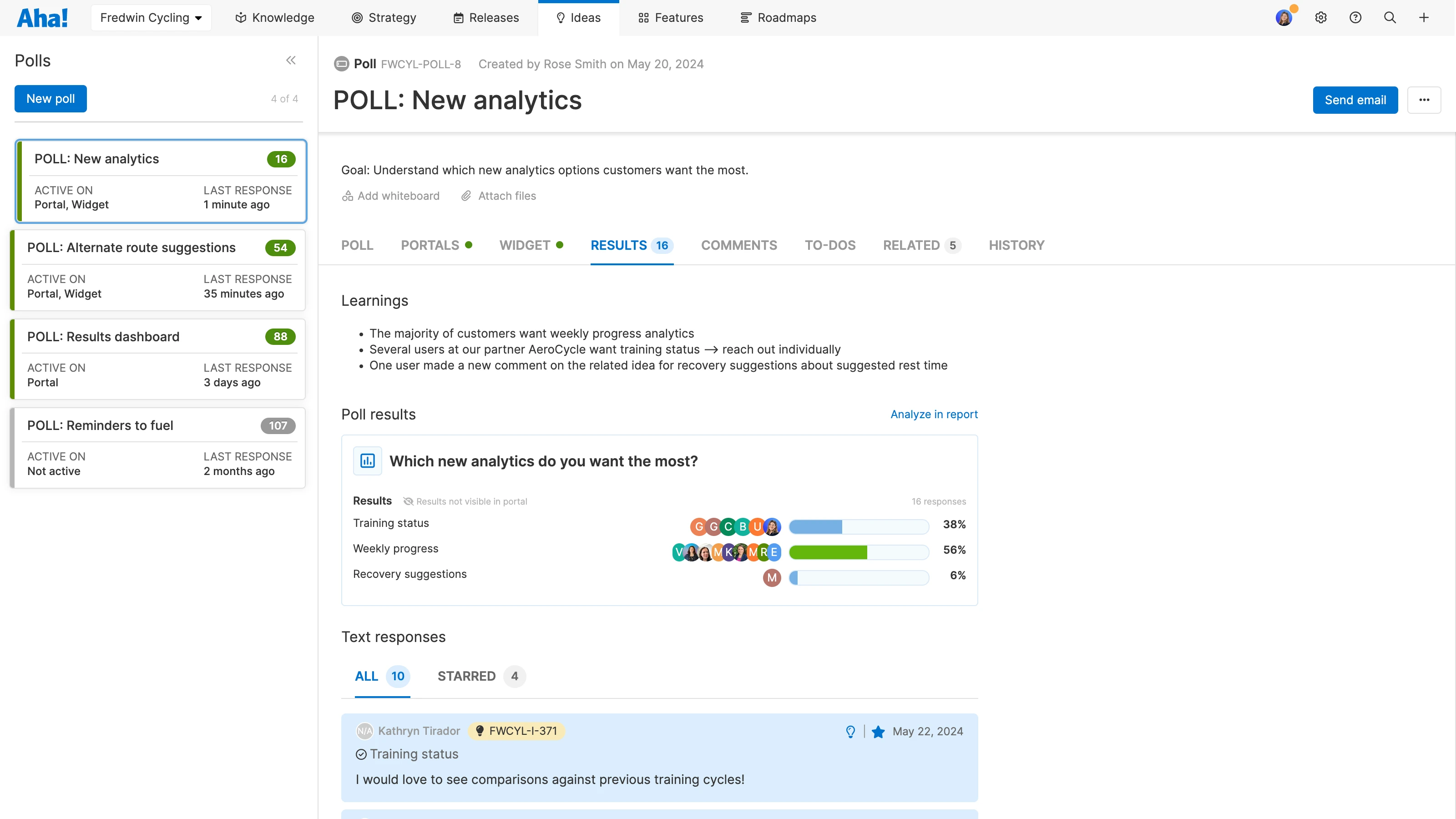This screenshot has width=1456, height=819.
Task: Open the HISTORY tab
Action: (1016, 245)
